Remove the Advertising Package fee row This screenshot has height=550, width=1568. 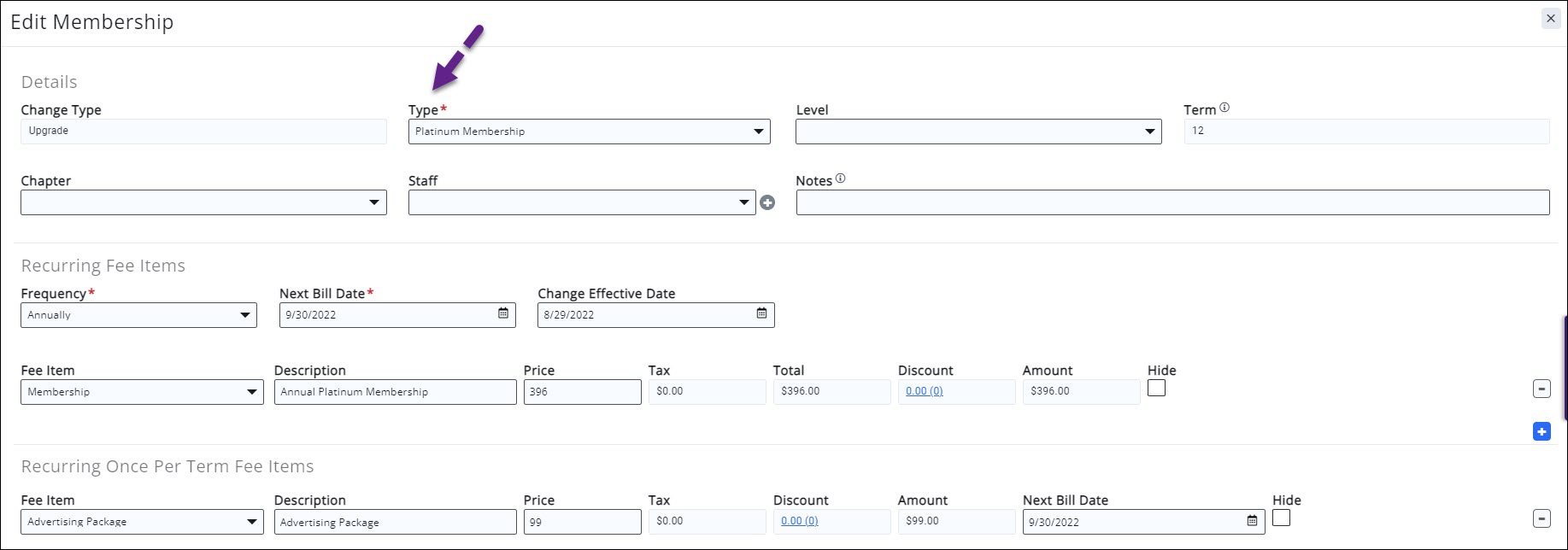click(x=1542, y=518)
